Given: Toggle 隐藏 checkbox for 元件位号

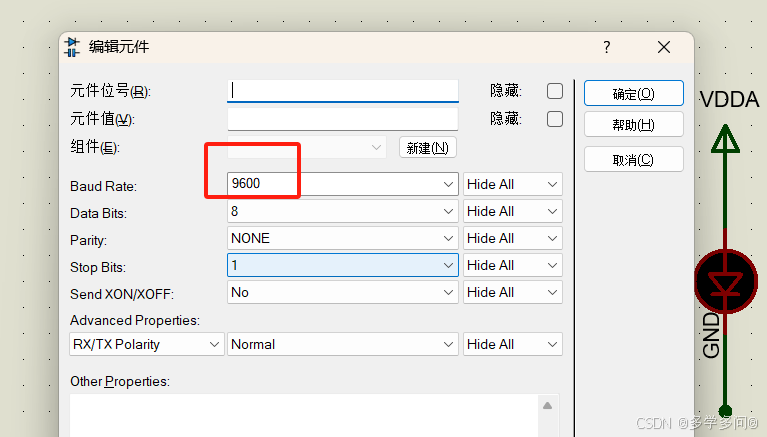Looking at the screenshot, I should pos(555,91).
